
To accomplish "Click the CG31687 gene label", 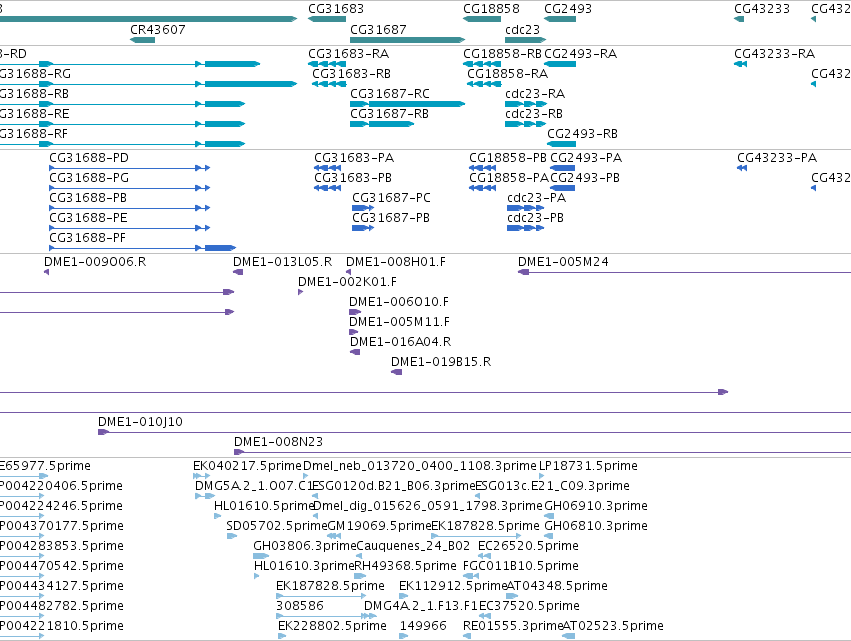I will (x=378, y=29).
